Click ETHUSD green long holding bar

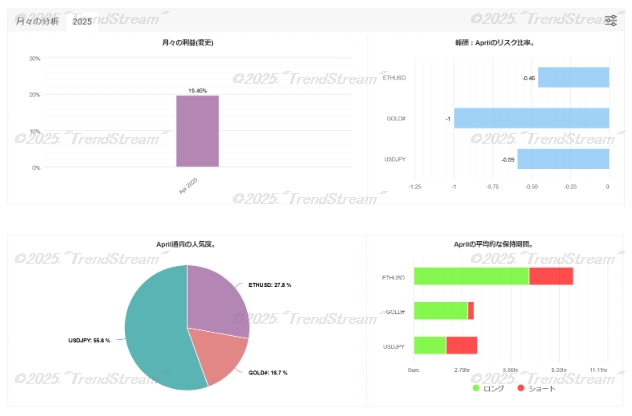tap(471, 276)
